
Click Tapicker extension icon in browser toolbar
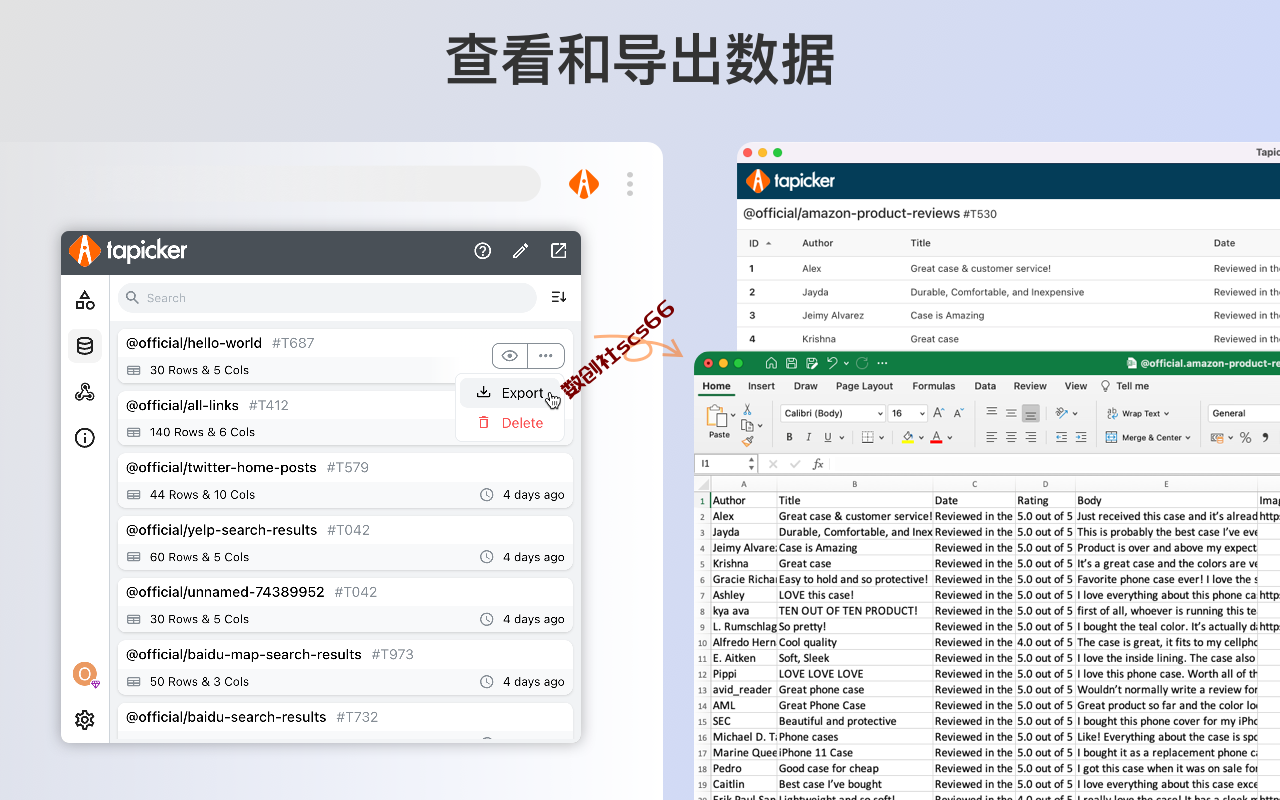tap(584, 183)
